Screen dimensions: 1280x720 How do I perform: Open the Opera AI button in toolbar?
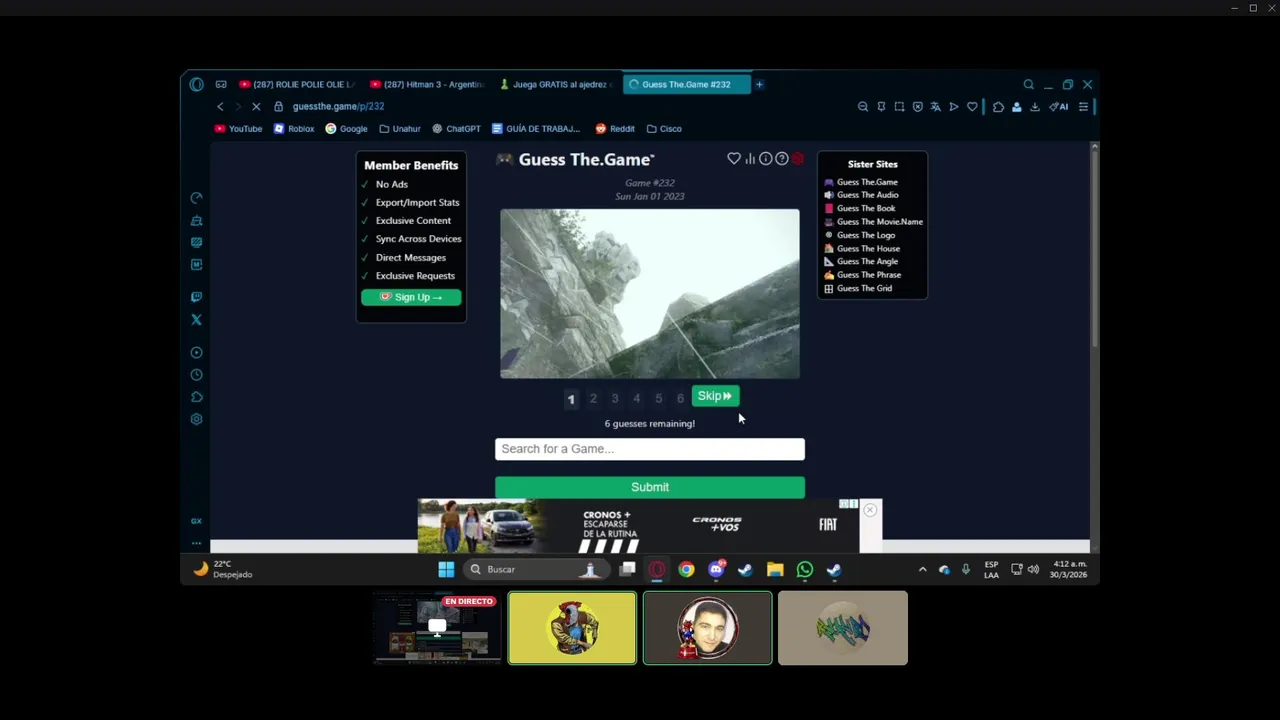(1059, 107)
